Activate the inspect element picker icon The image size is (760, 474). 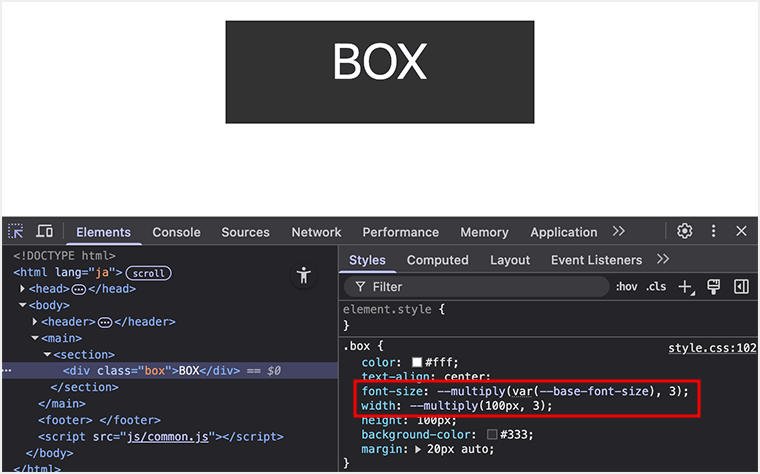point(16,231)
